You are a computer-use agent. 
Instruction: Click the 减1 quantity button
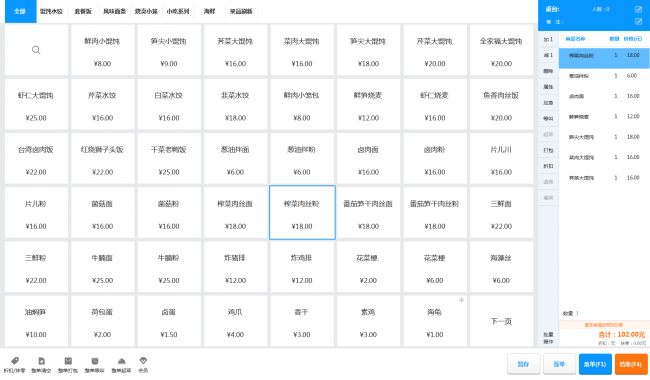coord(548,55)
